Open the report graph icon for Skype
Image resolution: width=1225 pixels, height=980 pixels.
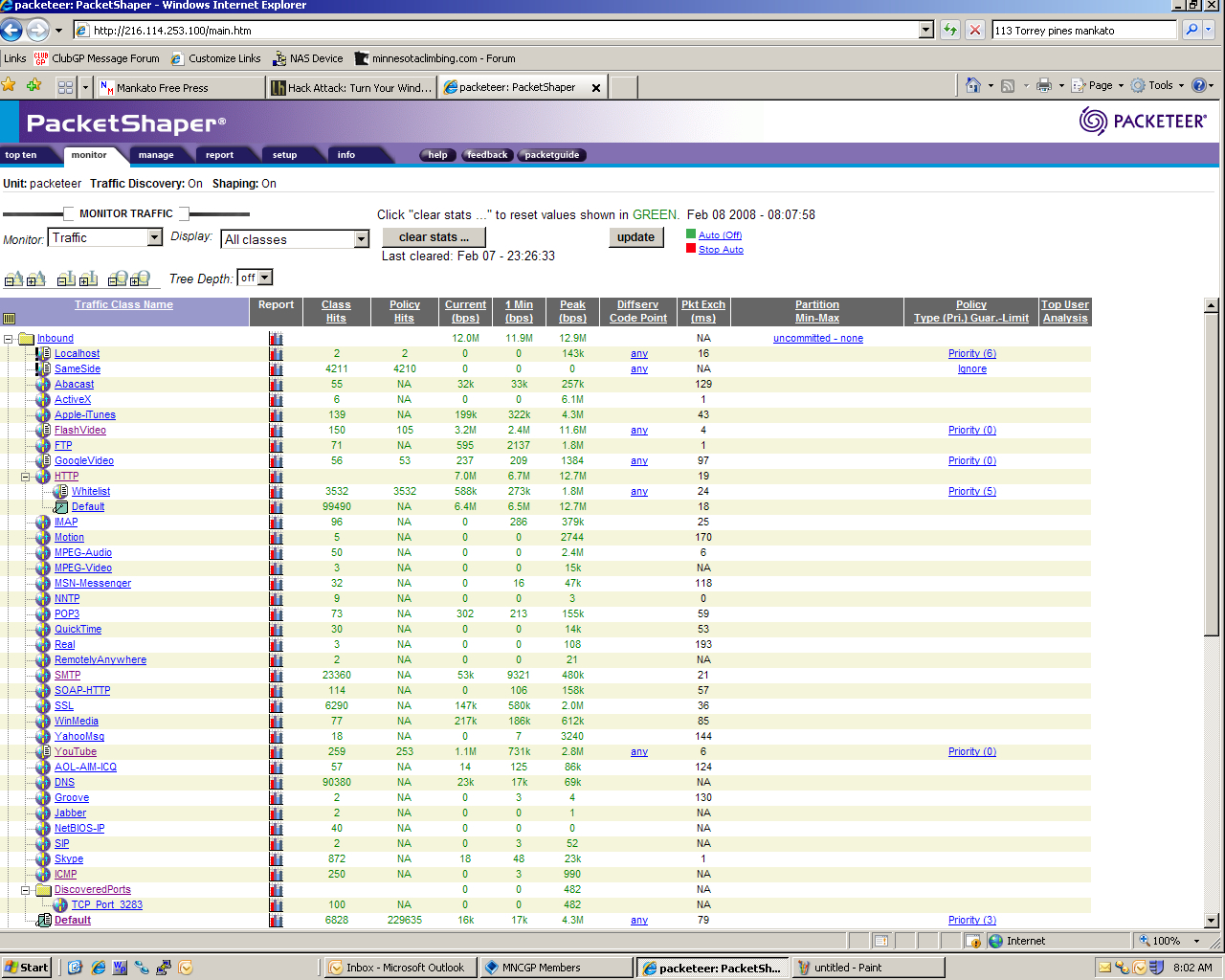point(277,859)
